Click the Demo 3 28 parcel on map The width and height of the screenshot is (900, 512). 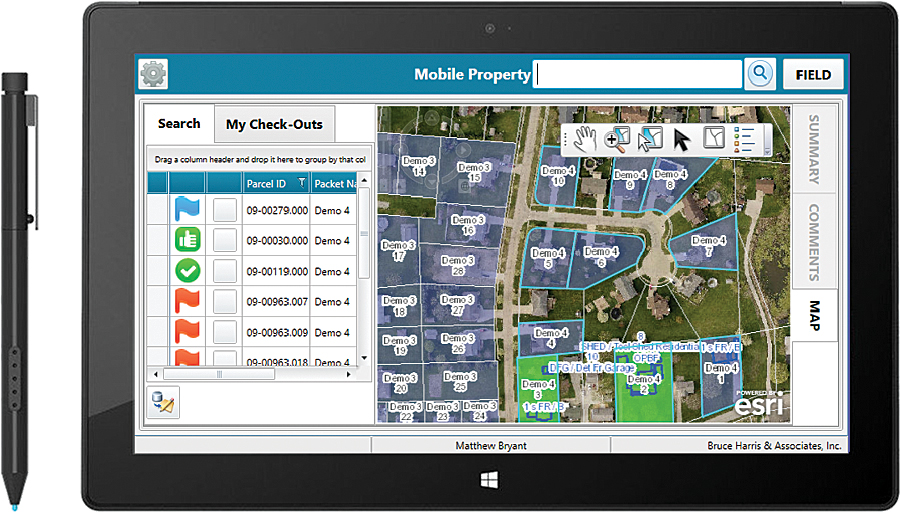[457, 266]
